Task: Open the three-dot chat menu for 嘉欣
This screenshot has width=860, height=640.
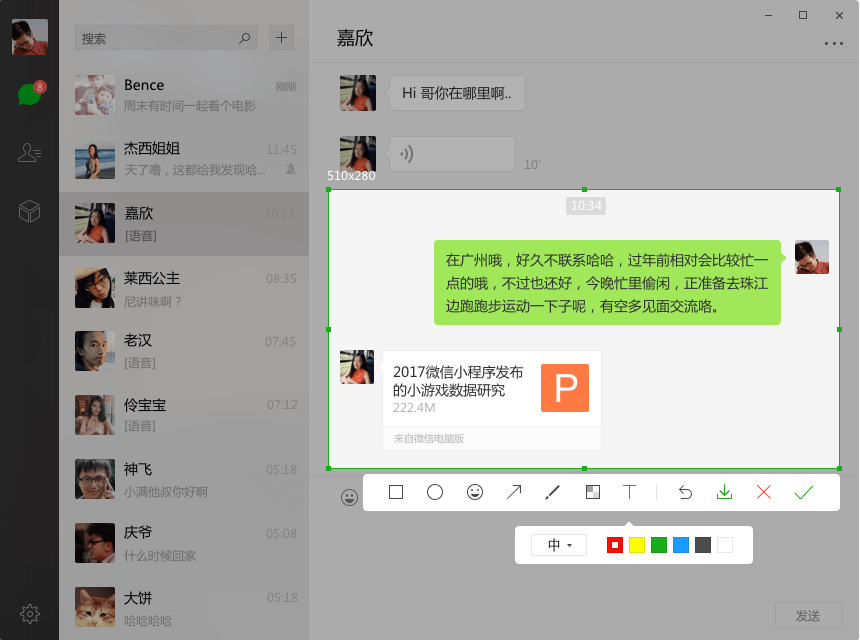Action: click(x=834, y=43)
